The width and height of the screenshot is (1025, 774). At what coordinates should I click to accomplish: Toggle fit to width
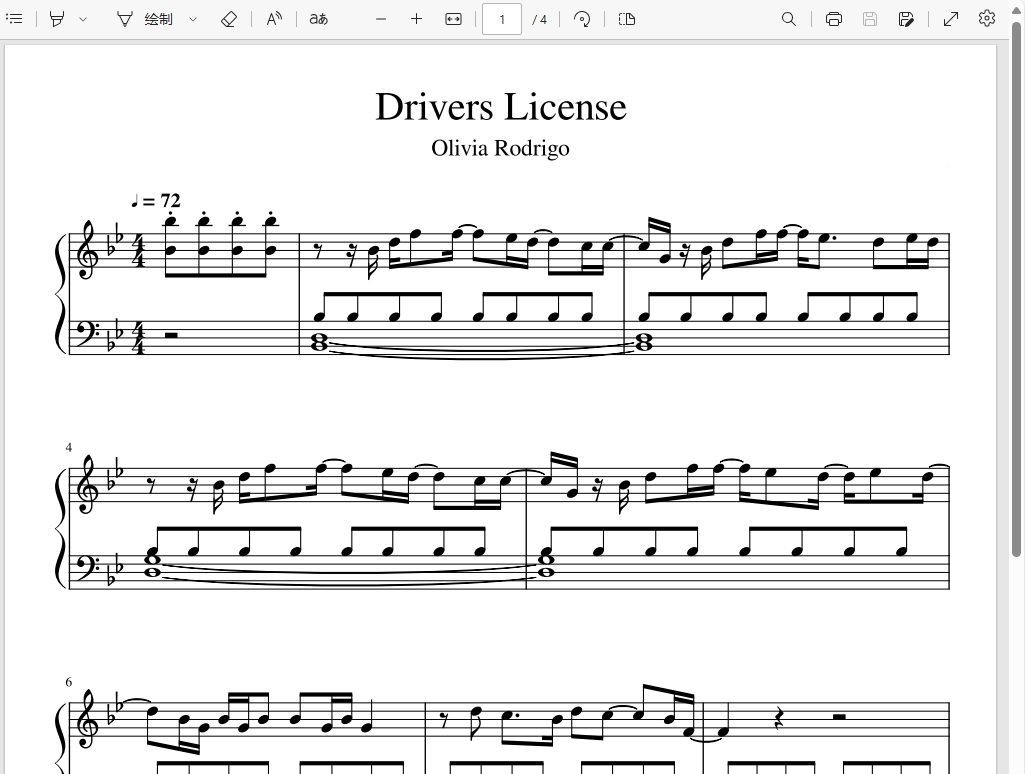(x=453, y=19)
